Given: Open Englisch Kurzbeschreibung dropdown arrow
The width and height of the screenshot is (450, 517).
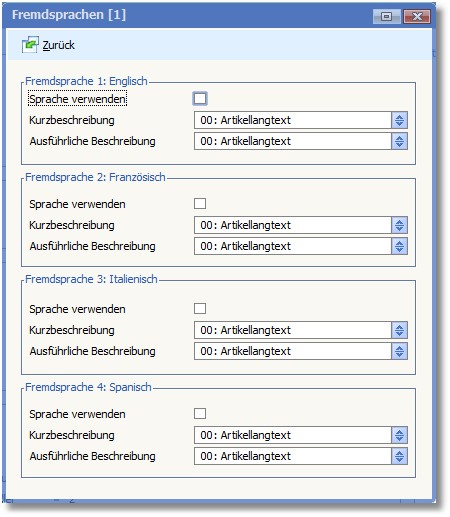Looking at the screenshot, I should coord(399,120).
